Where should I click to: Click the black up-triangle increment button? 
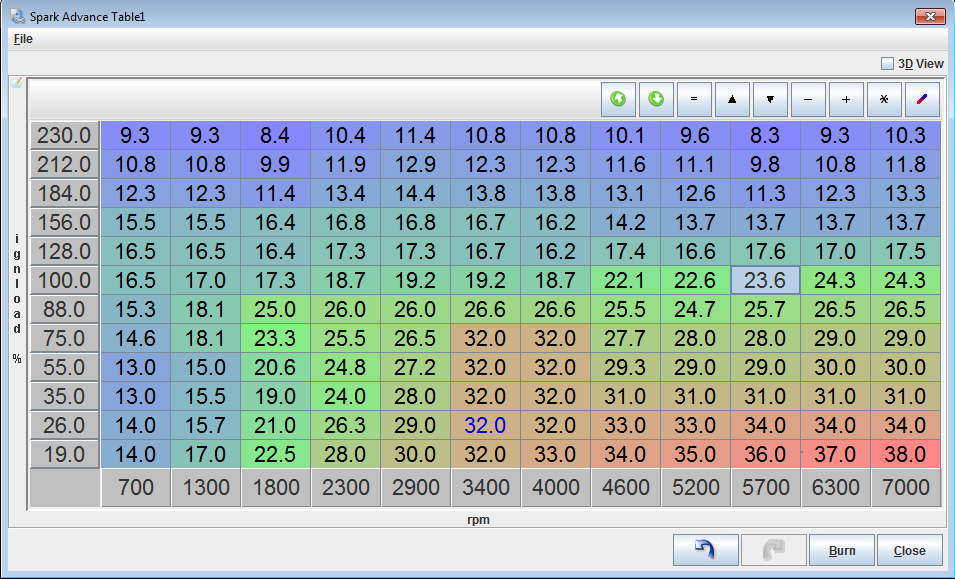(x=732, y=100)
